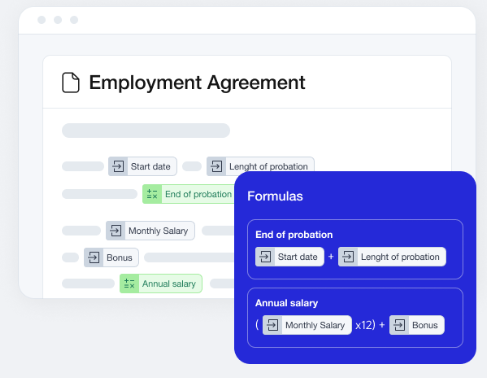Click the document icon beside Employment Agreement
Viewport: 487px width, 378px height.
[71, 82]
